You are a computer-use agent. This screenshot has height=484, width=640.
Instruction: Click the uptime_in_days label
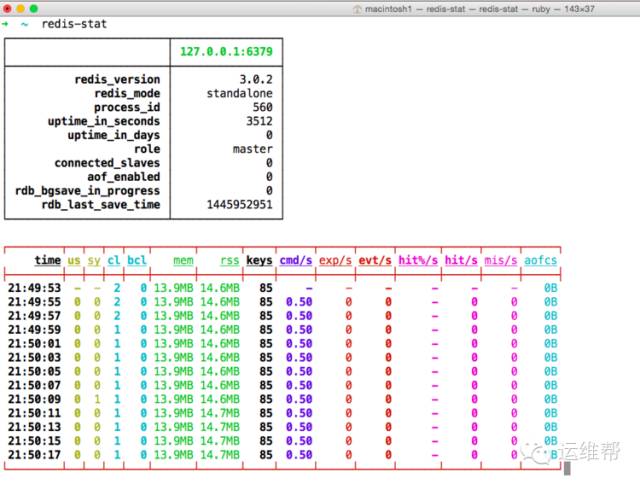[x=114, y=135]
